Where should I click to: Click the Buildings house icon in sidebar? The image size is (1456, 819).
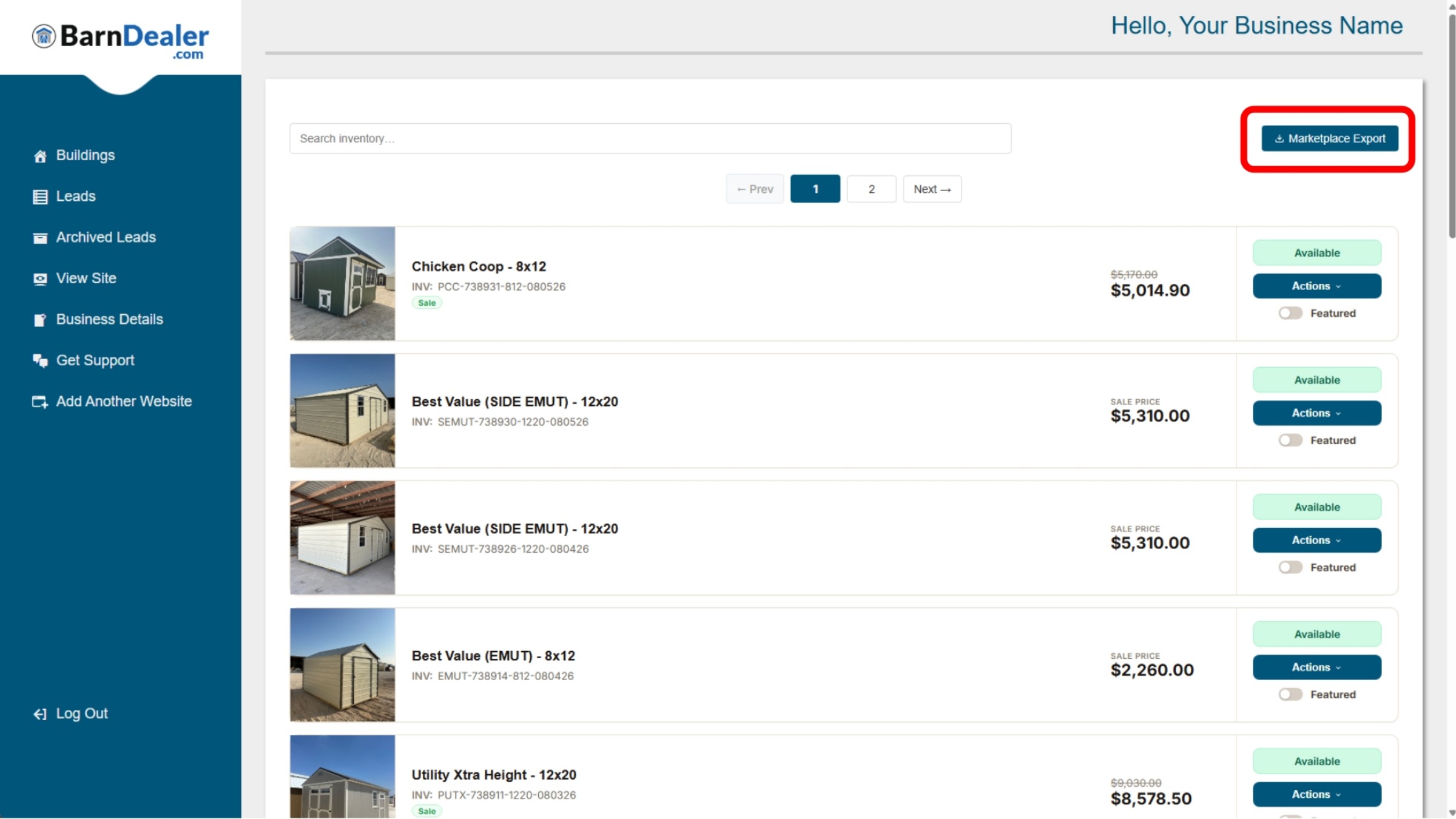[40, 156]
